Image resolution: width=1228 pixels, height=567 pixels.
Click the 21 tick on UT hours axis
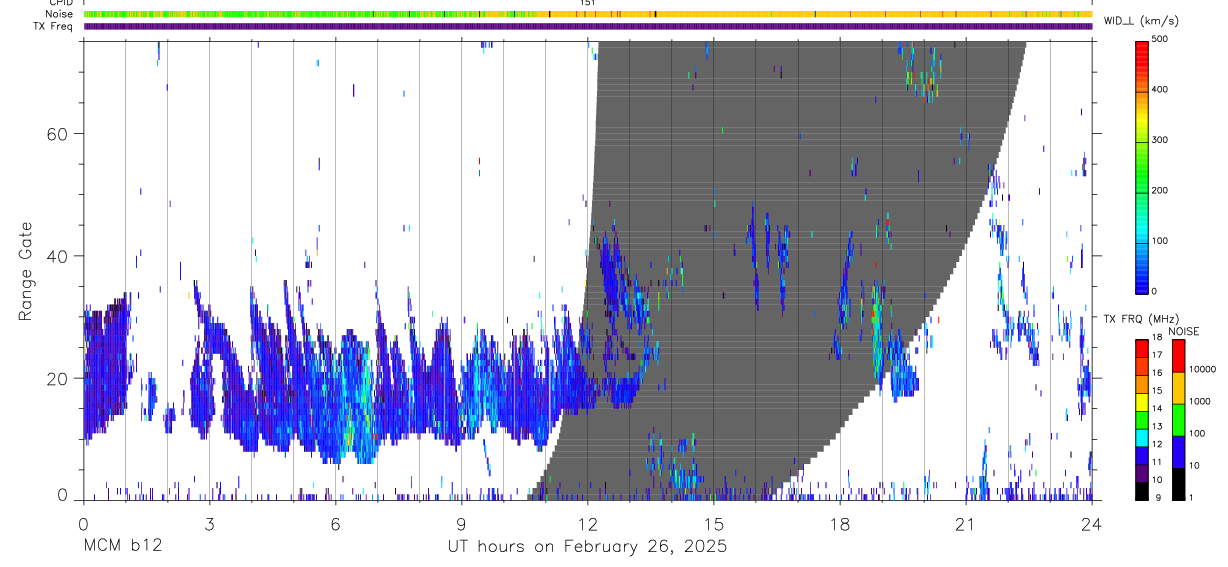point(966,523)
